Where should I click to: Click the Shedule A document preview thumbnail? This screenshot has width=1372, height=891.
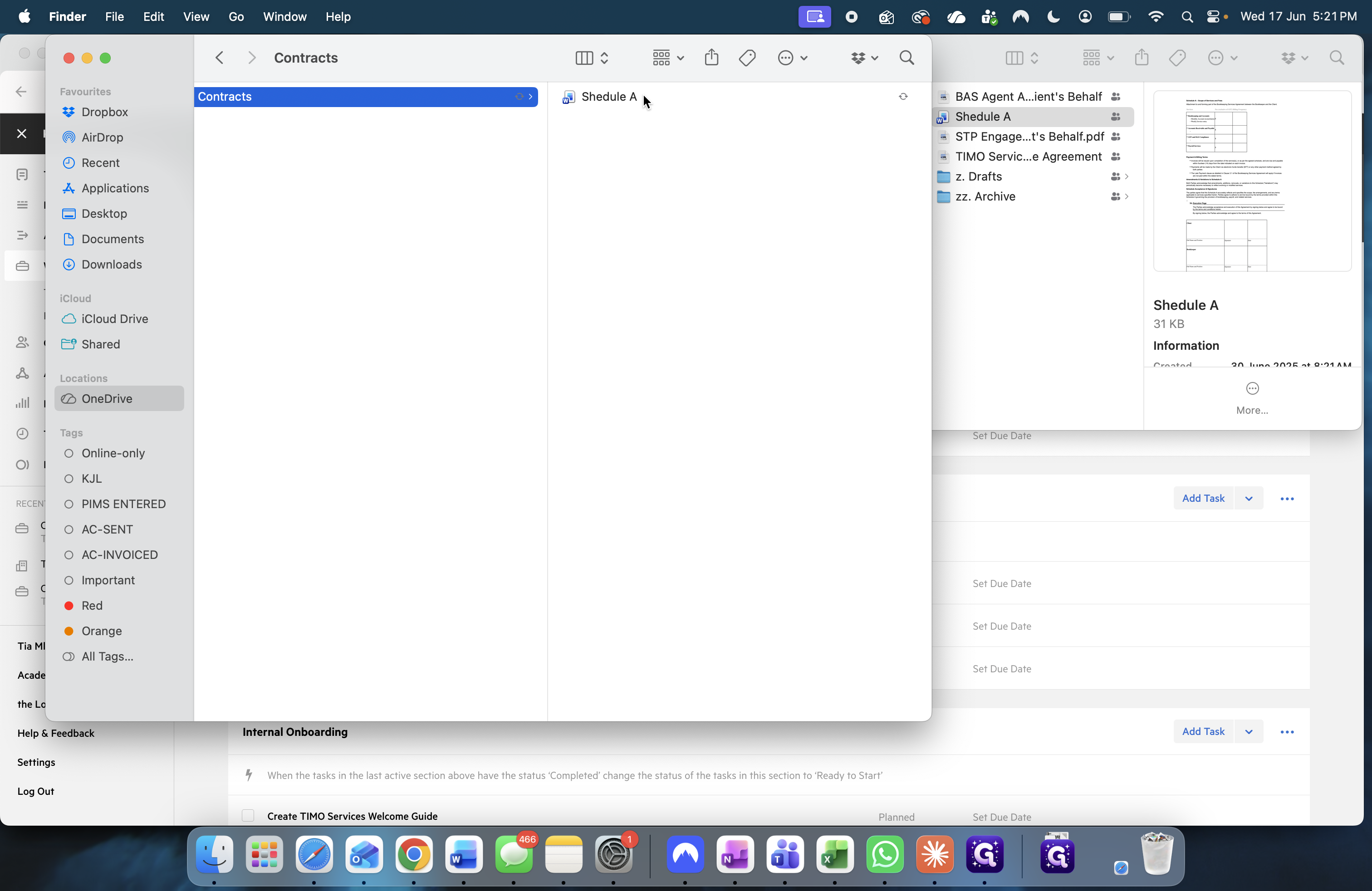pyautogui.click(x=1252, y=181)
